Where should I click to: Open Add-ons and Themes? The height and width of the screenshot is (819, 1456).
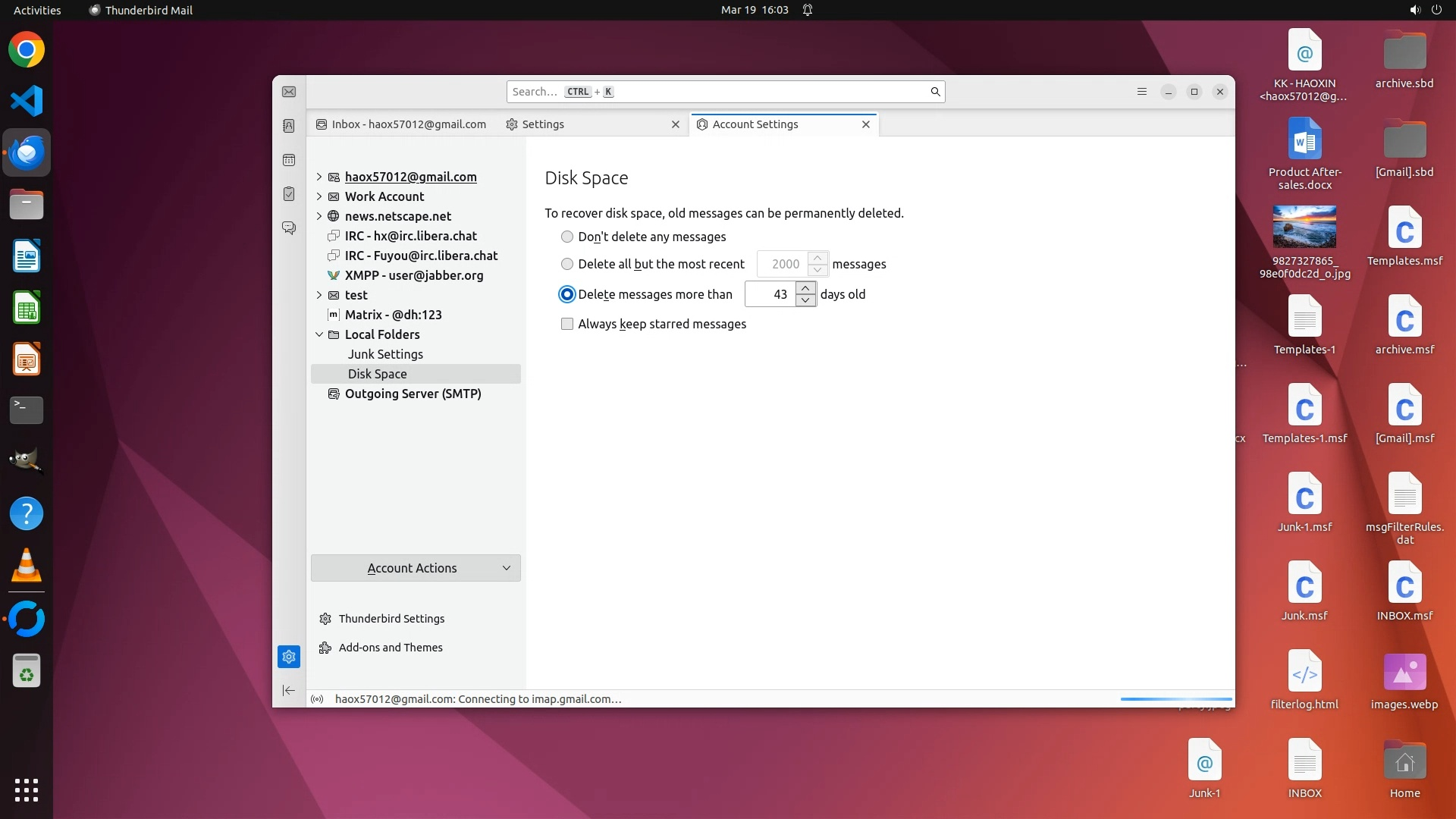pyautogui.click(x=391, y=648)
